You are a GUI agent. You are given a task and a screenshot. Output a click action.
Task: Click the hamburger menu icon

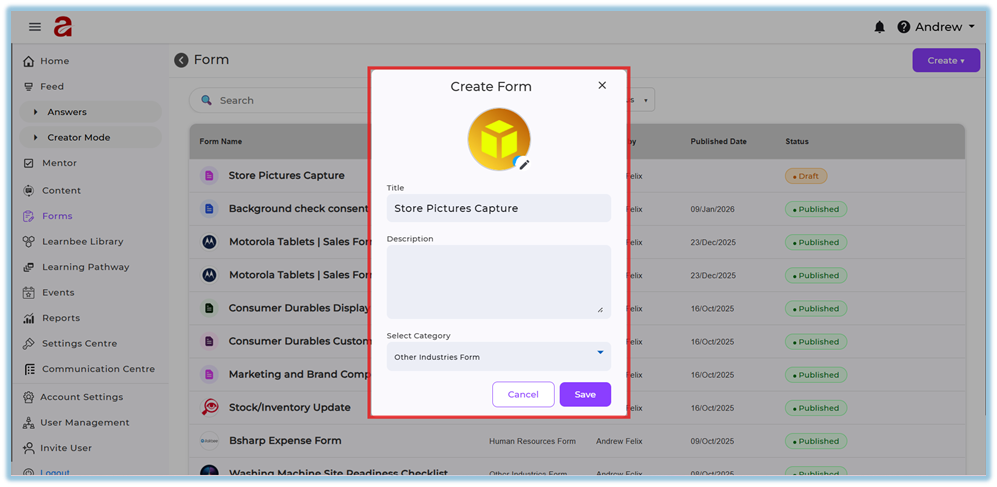(x=35, y=27)
